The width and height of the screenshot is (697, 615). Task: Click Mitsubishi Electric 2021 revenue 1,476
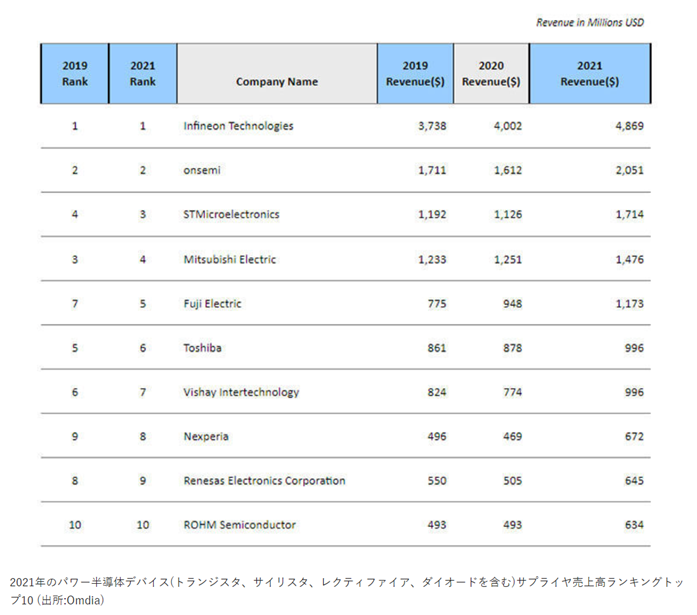(x=629, y=259)
